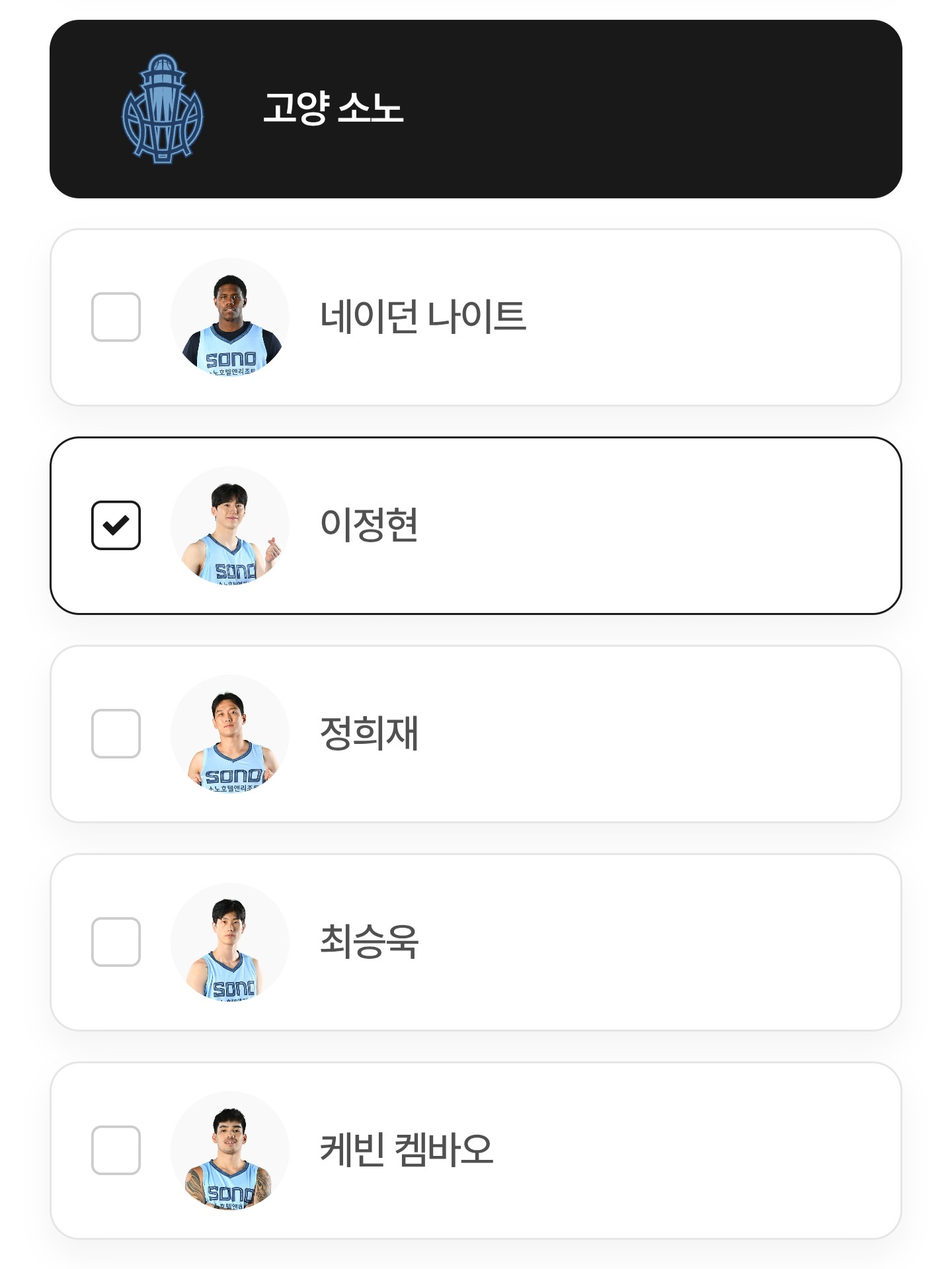Click the 고양 소노 title text

pyautogui.click(x=333, y=108)
